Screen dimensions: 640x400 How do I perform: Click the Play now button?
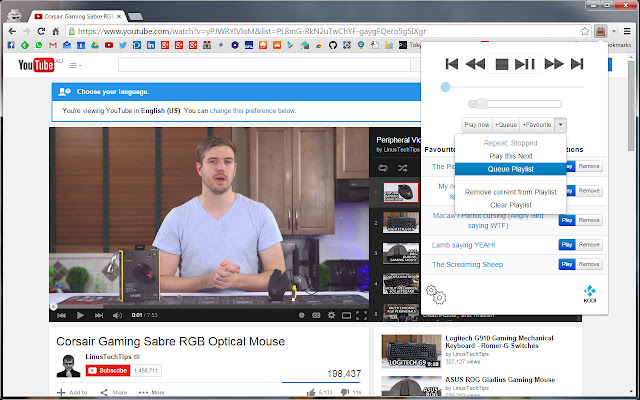476,124
